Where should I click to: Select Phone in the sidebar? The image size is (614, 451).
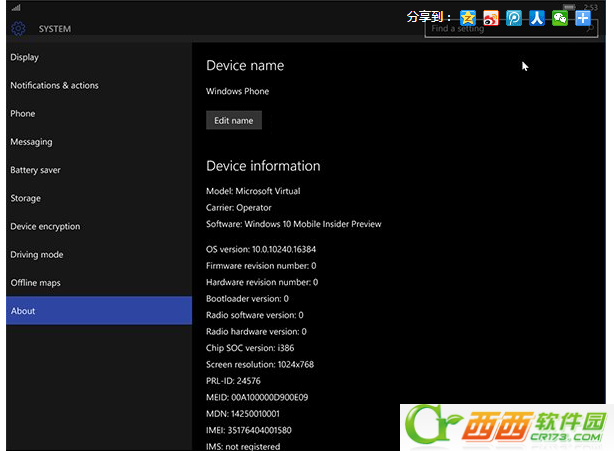pos(99,114)
